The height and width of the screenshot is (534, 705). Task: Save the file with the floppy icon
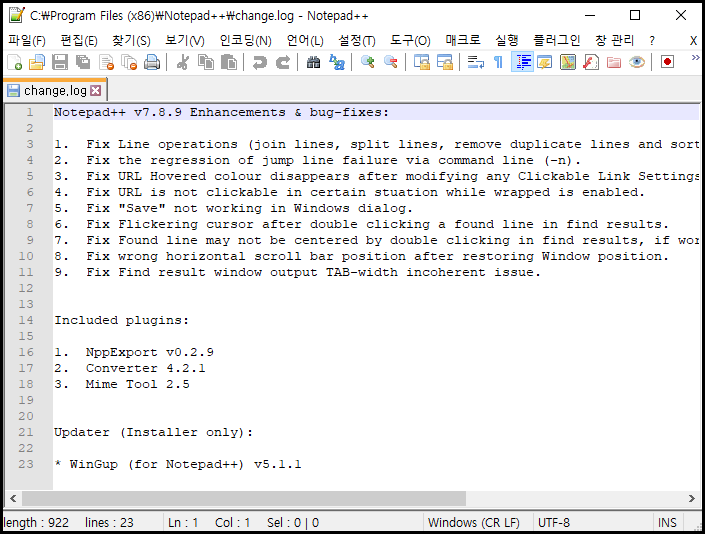click(60, 62)
